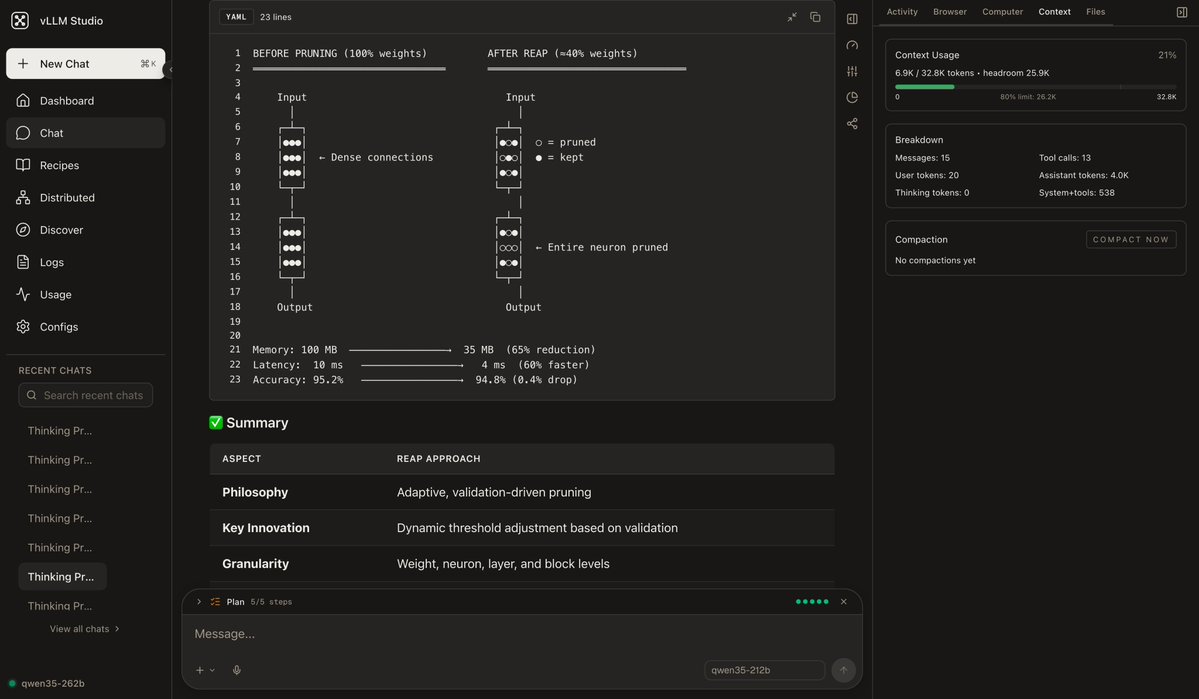Image resolution: width=1199 pixels, height=699 pixels.
Task: Click the context usage progress bar
Action: (1035, 86)
